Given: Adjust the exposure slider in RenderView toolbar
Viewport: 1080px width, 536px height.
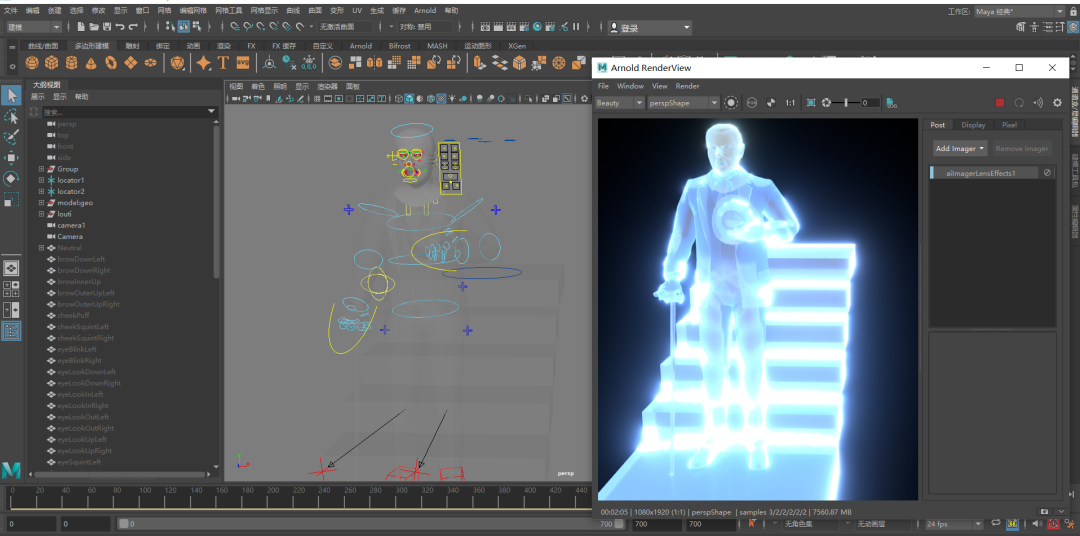Looking at the screenshot, I should point(847,103).
